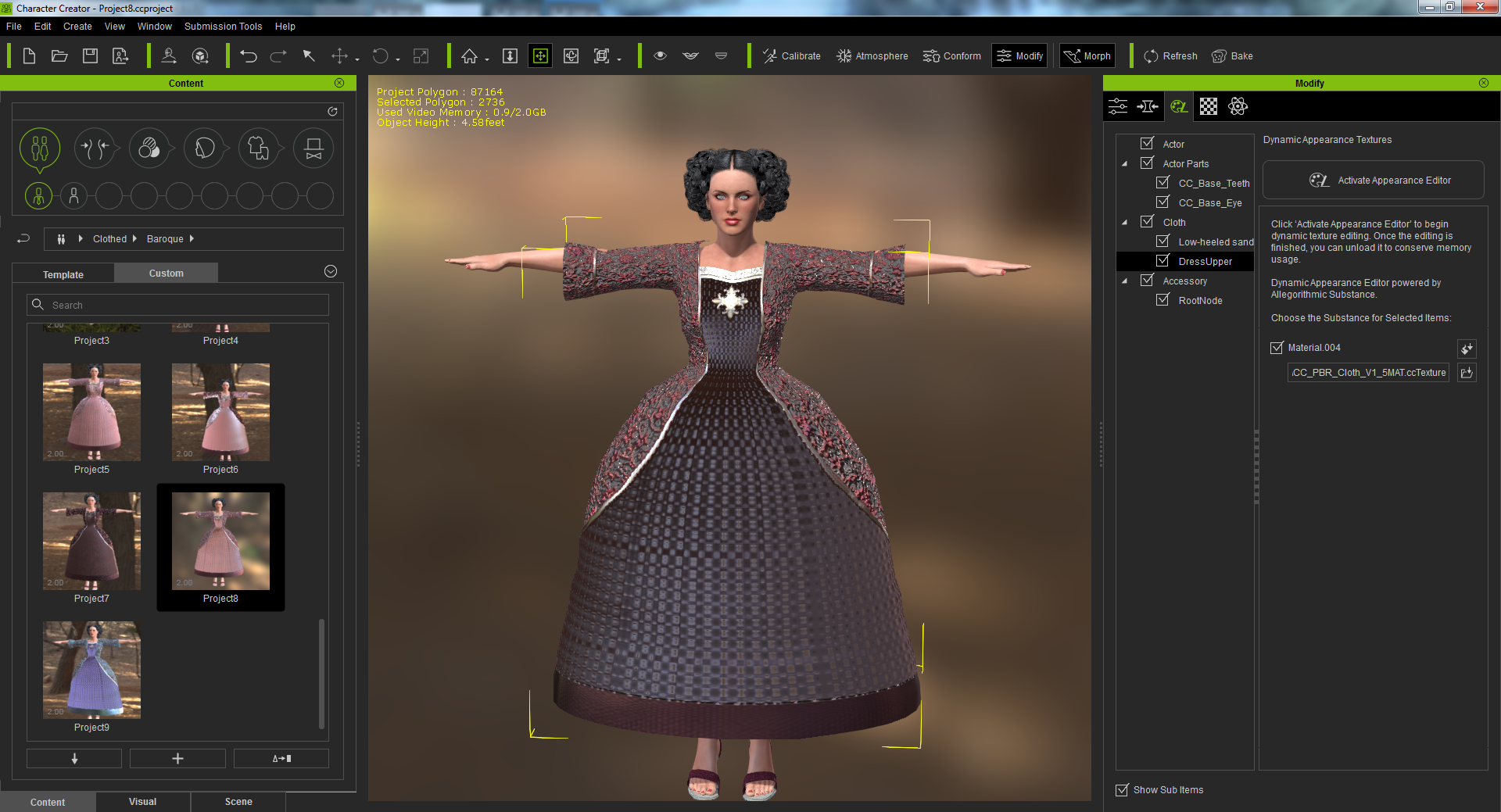Toggle Material.004 checkbox
This screenshot has height=812, width=1501.
(x=1277, y=347)
